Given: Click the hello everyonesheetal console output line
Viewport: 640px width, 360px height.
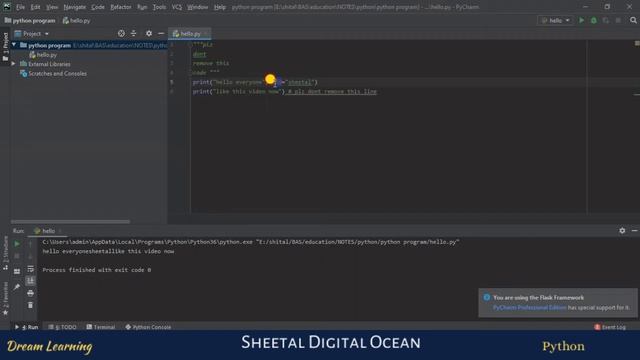Looking at the screenshot, I should click(108, 251).
